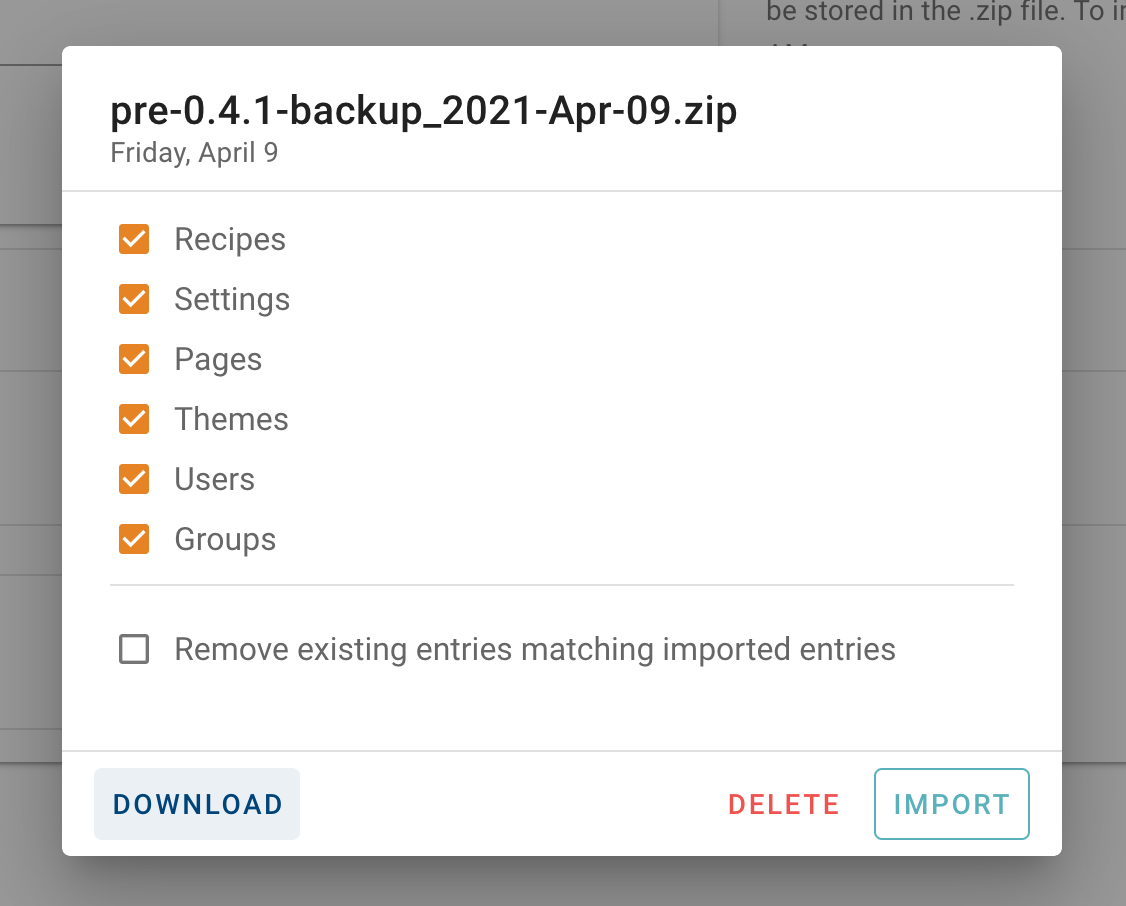Click the DELETE button
This screenshot has width=1126, height=906.
tap(783, 804)
